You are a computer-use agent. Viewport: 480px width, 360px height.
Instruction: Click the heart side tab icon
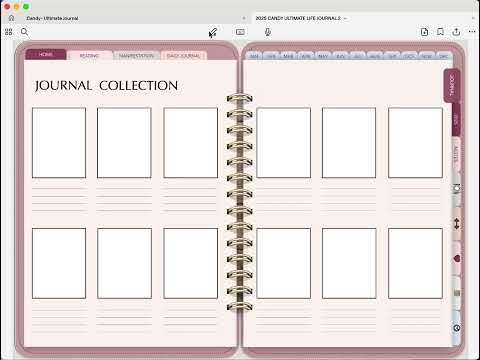click(x=457, y=258)
